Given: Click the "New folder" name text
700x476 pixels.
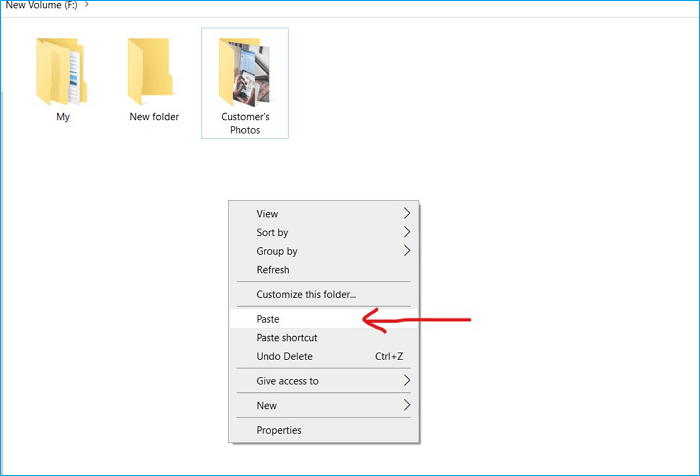Looking at the screenshot, I should pos(154,117).
